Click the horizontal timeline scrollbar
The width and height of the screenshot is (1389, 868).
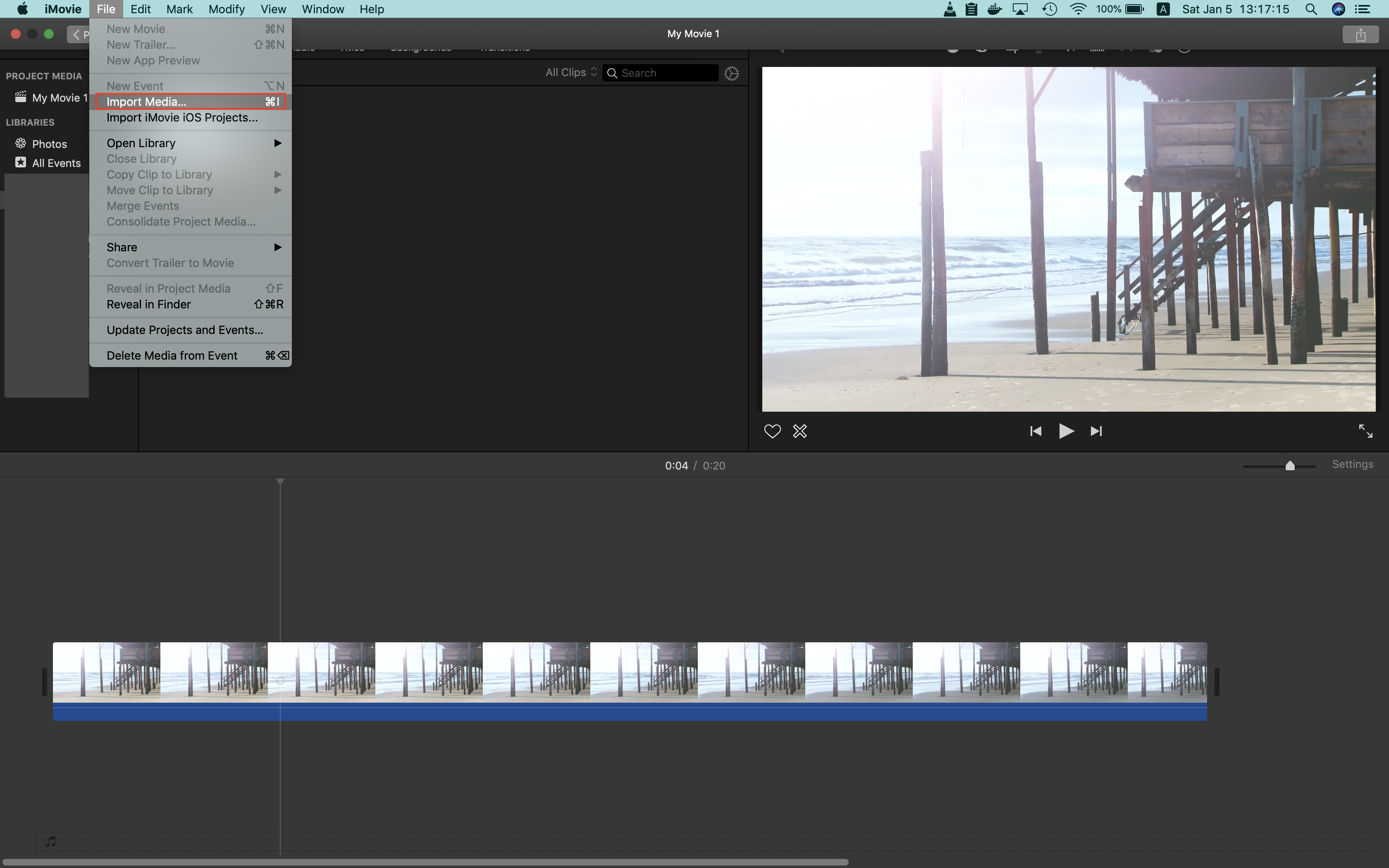425,862
